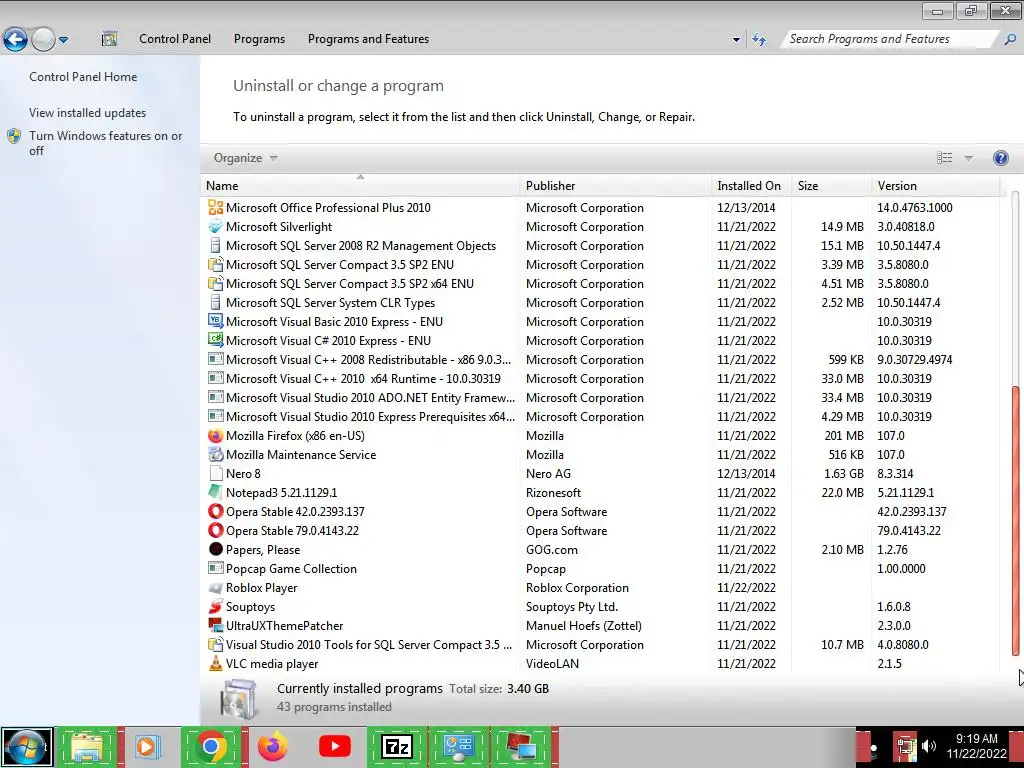Open Windows Explorer from the taskbar
Viewport: 1024px width, 768px height.
pos(88,746)
